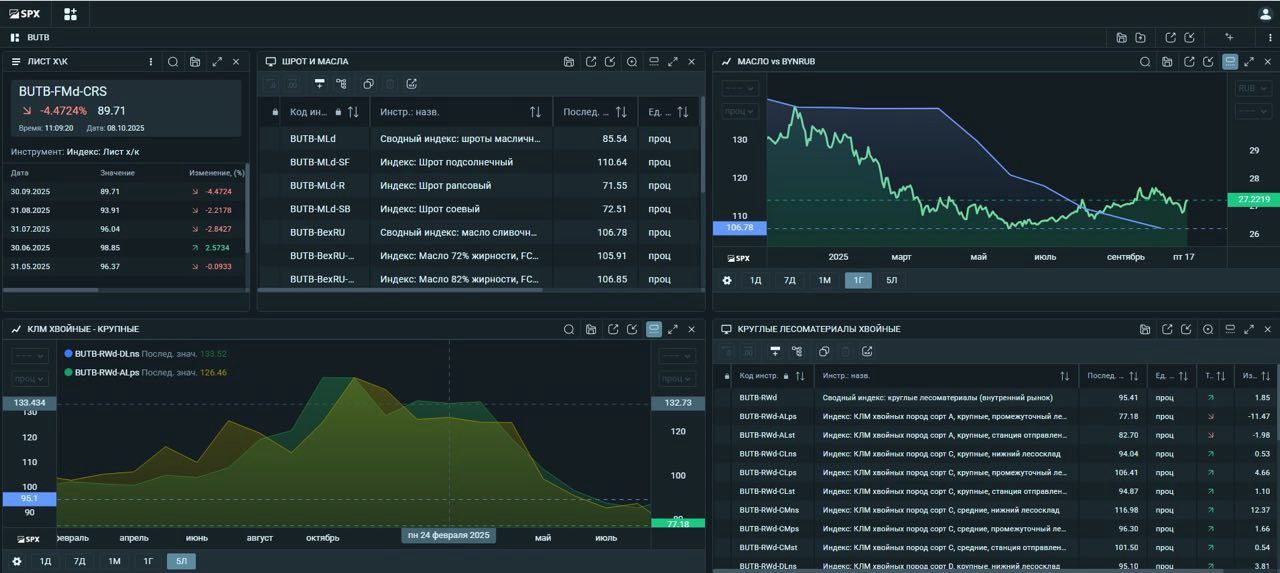
Task: Click export icon in ШРОТ И МАСЛА header
Action: pyautogui.click(x=591, y=61)
